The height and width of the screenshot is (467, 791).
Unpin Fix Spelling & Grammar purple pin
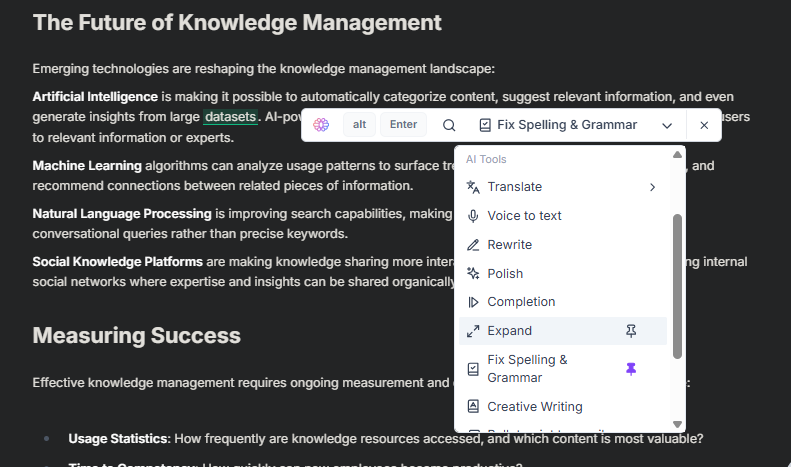631,369
